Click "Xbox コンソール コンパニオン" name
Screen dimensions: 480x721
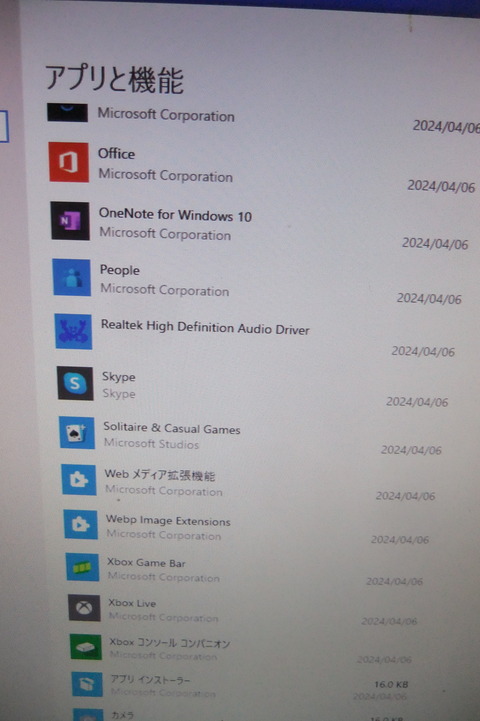169,643
